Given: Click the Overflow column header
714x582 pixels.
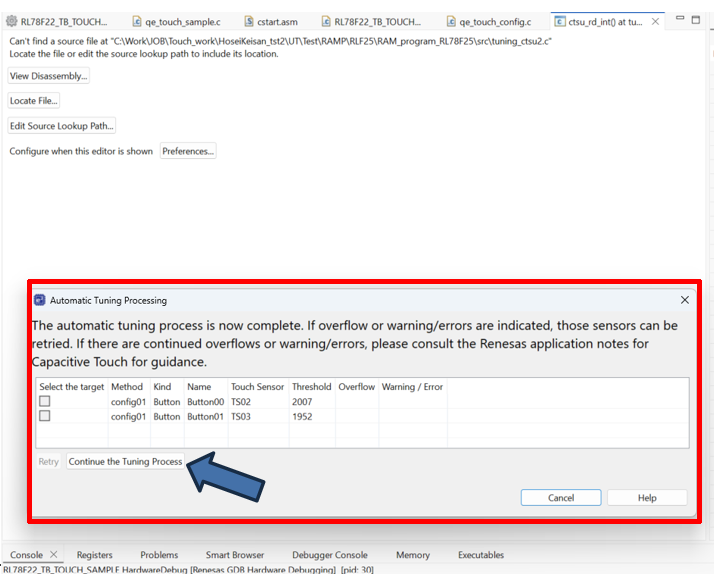Looking at the screenshot, I should pos(357,387).
